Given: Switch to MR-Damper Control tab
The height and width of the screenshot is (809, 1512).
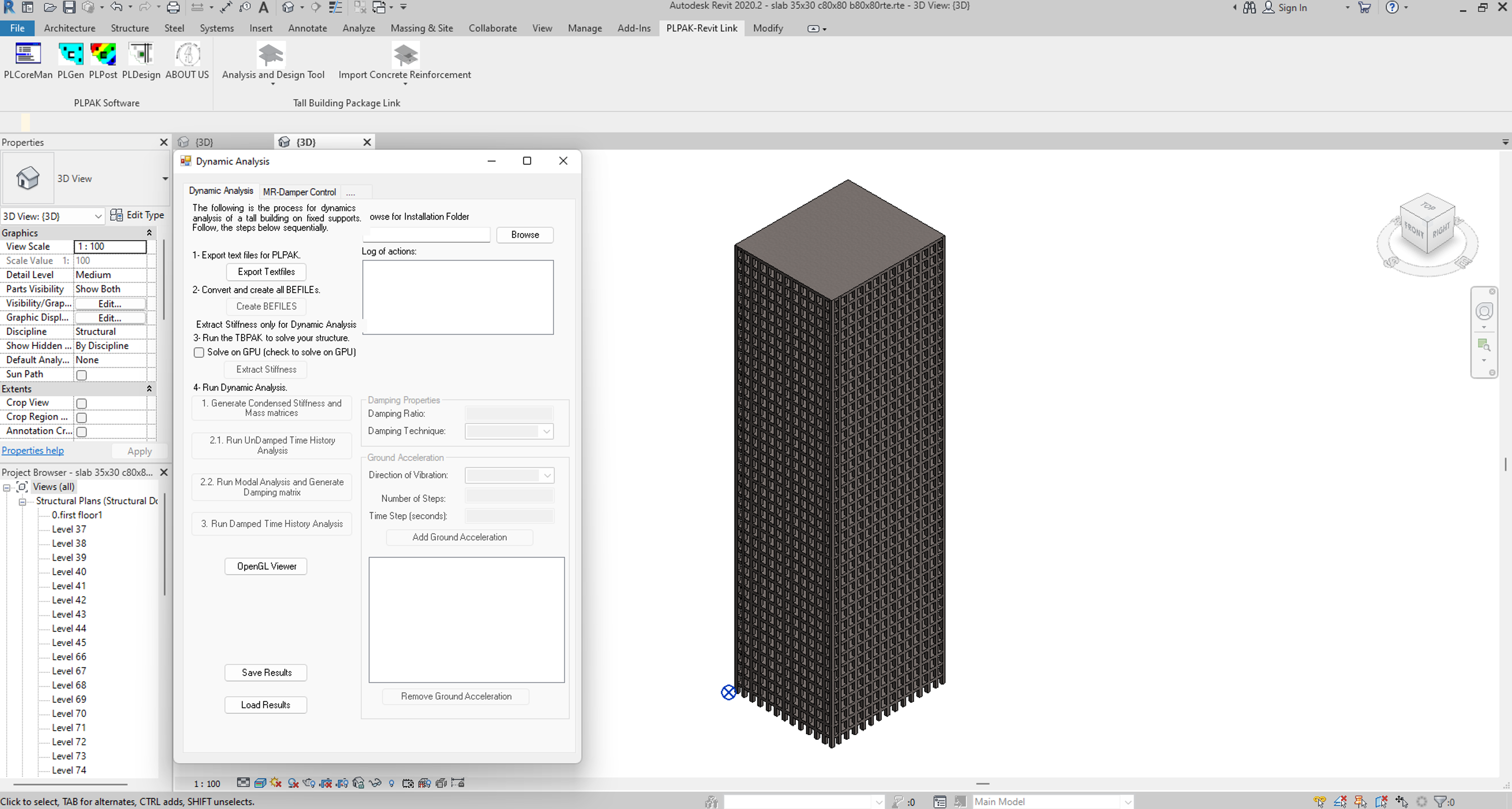Looking at the screenshot, I should pyautogui.click(x=299, y=192).
